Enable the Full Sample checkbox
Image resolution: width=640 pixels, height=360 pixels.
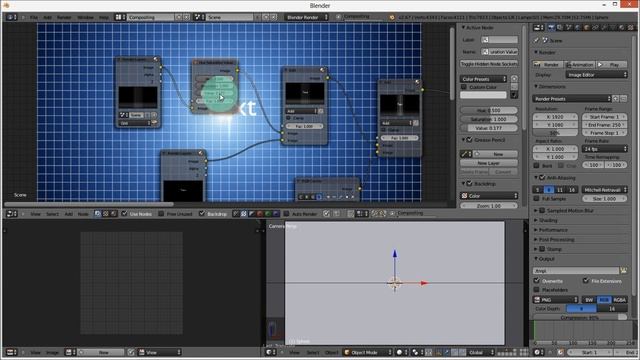(537, 198)
